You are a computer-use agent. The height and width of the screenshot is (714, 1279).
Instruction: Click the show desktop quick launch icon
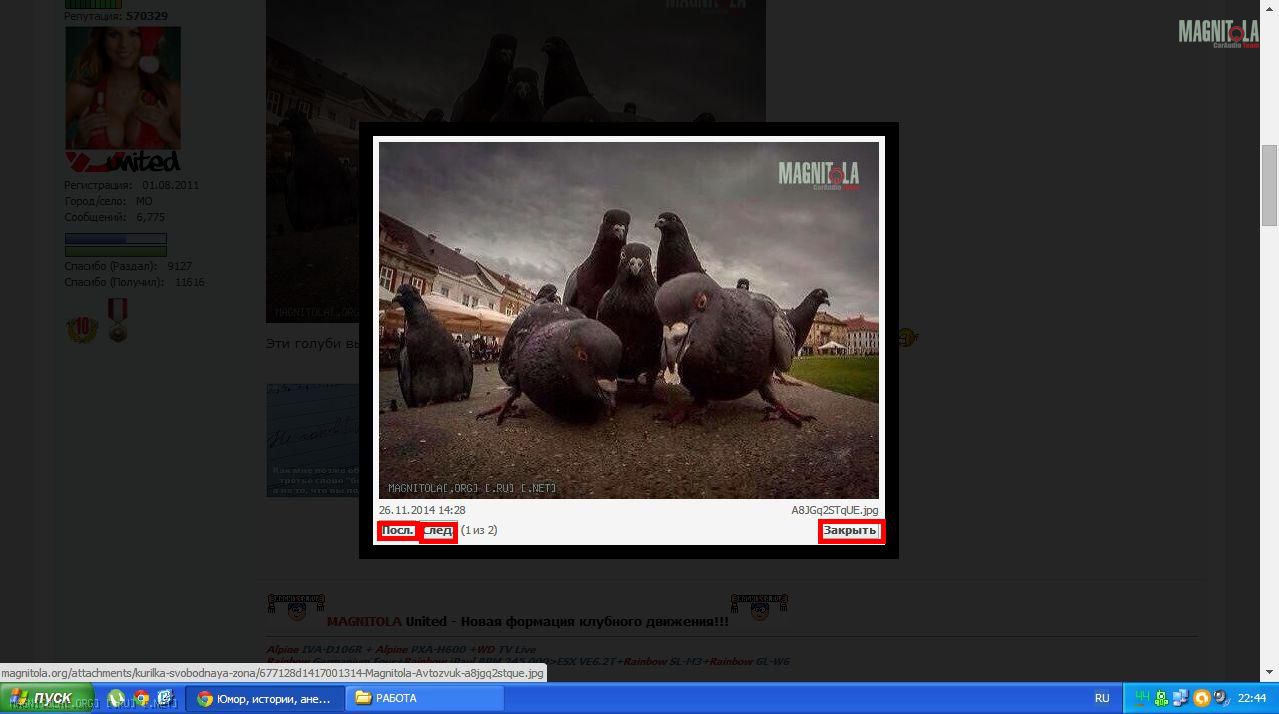(166, 698)
